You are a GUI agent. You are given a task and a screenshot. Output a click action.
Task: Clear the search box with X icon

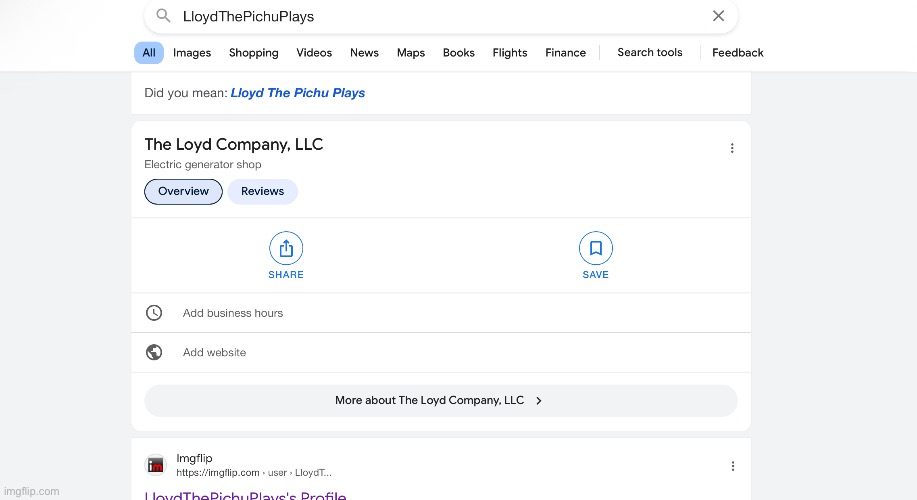tap(718, 16)
